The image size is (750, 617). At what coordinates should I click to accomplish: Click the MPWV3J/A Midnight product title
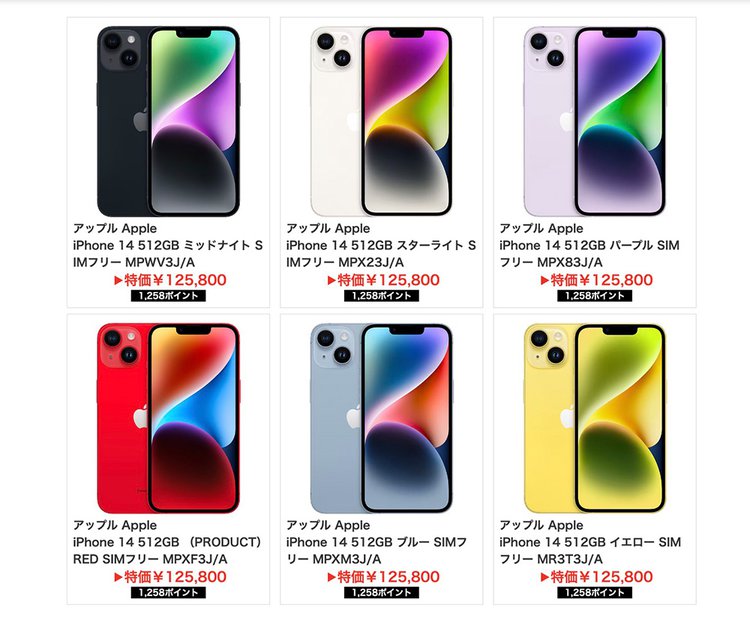tap(168, 253)
